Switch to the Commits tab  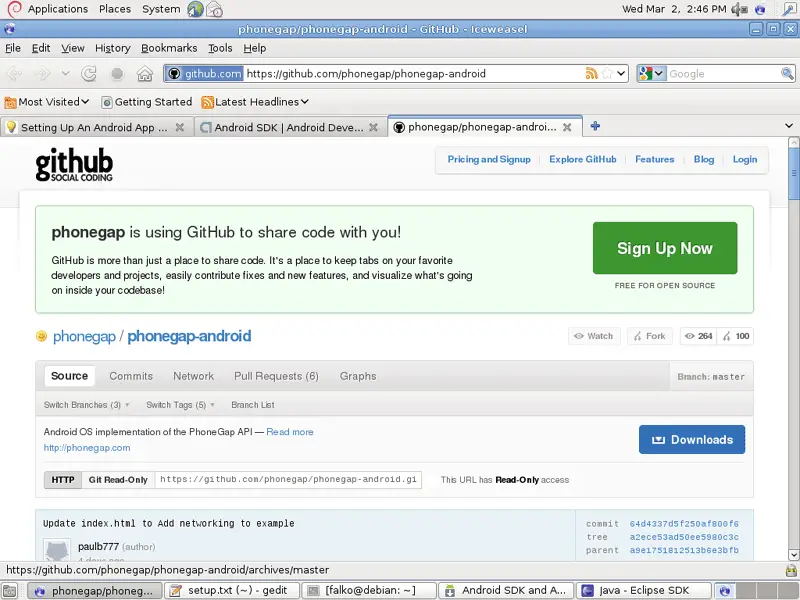[131, 376]
